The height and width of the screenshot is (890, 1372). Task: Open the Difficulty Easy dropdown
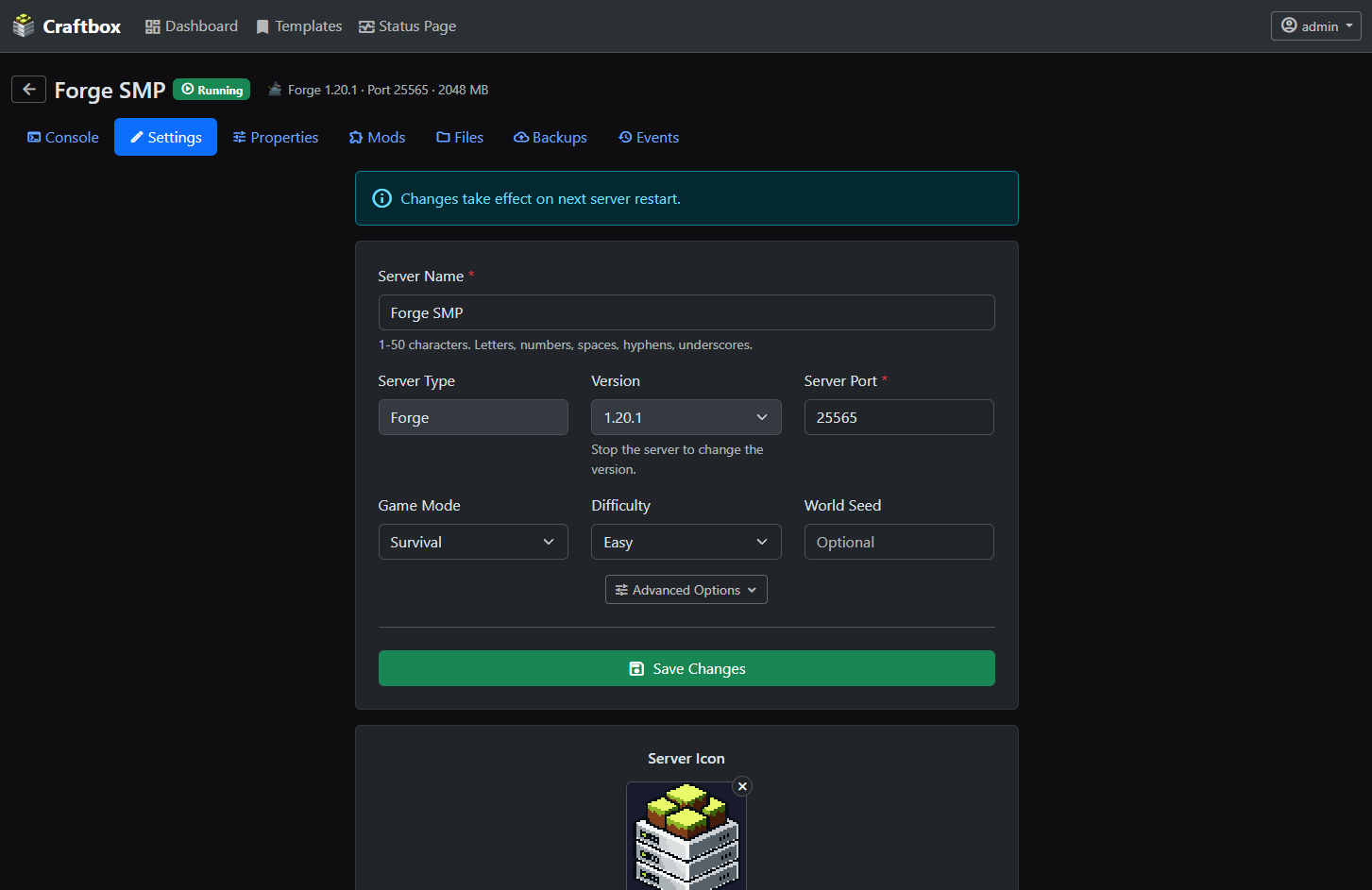pyautogui.click(x=686, y=542)
